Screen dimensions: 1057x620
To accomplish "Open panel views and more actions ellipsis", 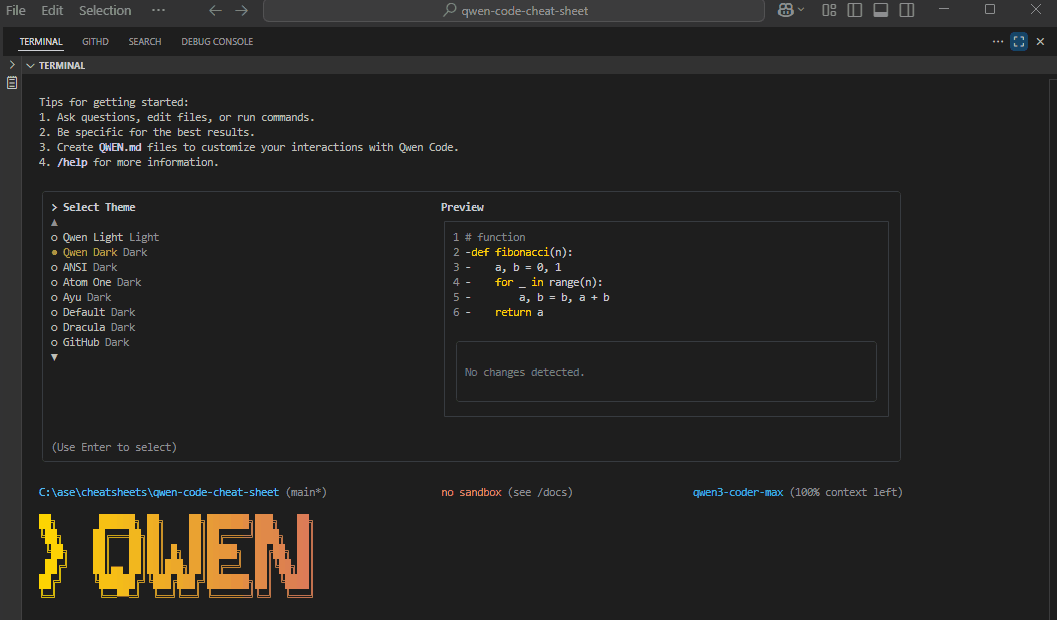I will coord(998,42).
